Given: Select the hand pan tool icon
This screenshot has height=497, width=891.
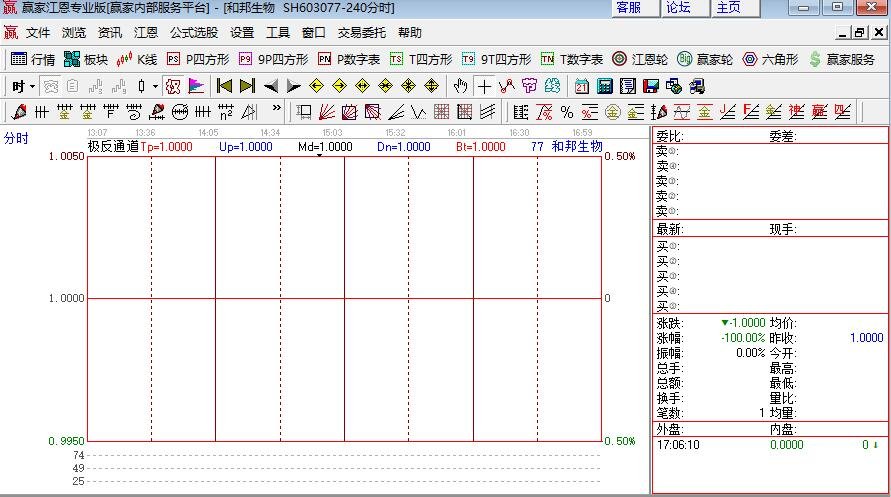Looking at the screenshot, I should click(x=460, y=86).
